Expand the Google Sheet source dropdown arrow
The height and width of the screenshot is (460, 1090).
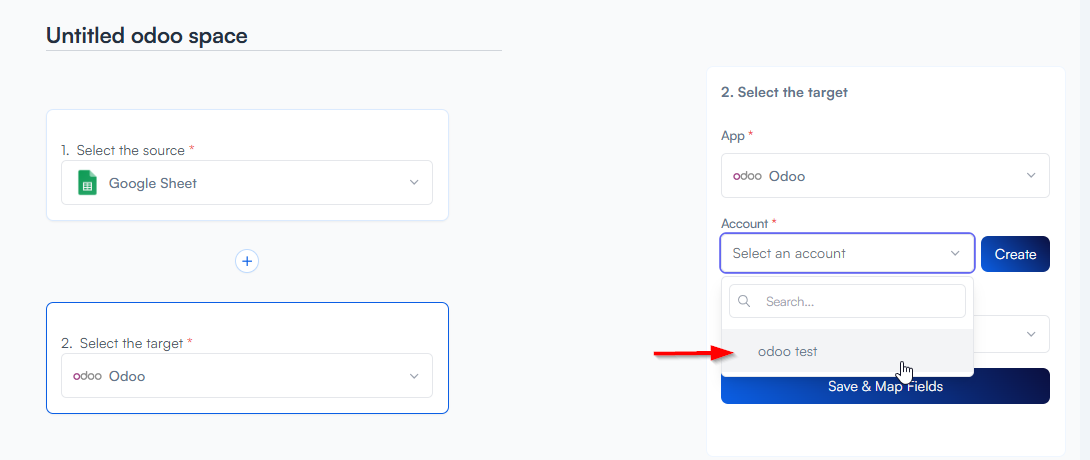[414, 183]
